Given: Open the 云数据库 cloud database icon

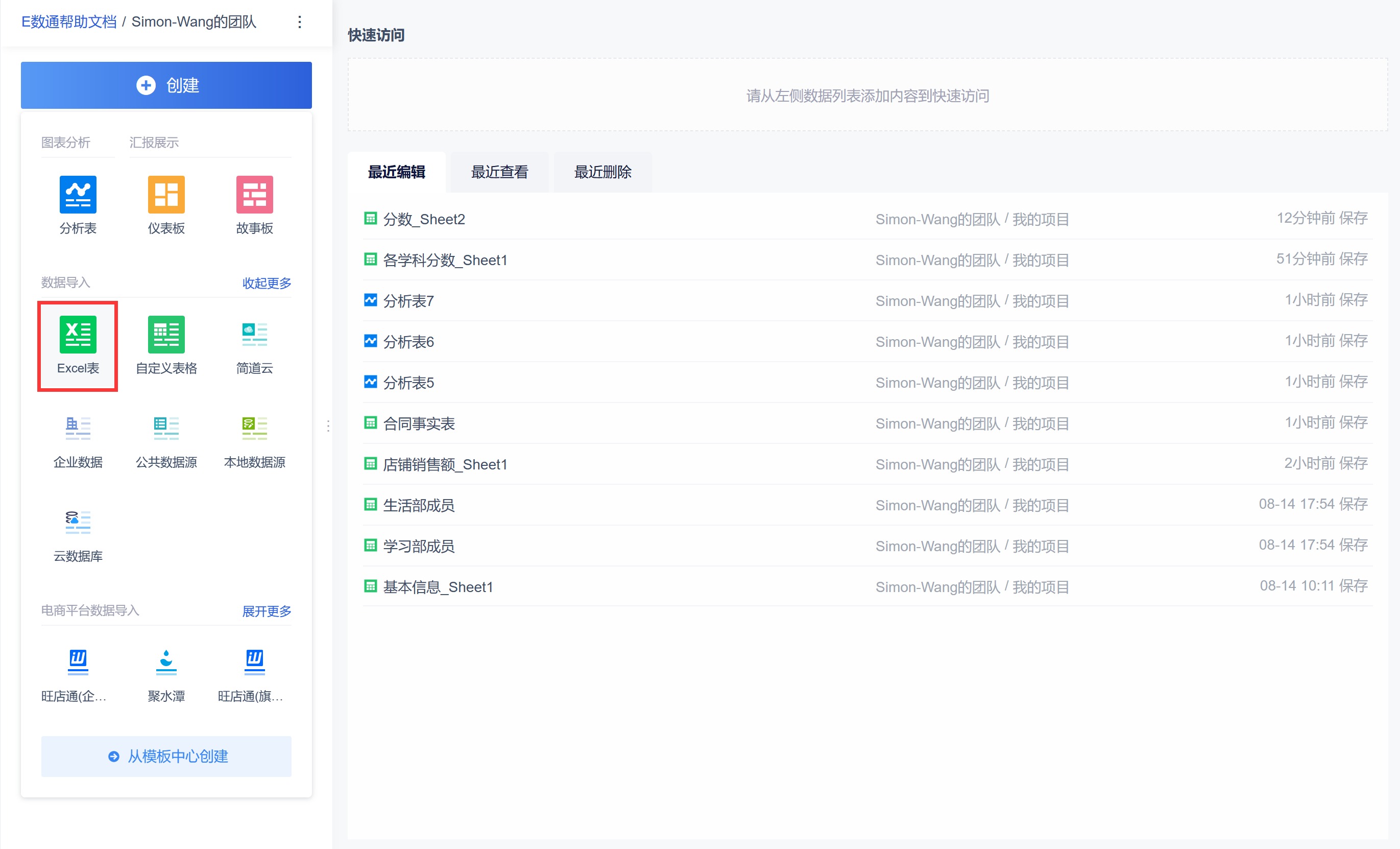Looking at the screenshot, I should pos(78,523).
